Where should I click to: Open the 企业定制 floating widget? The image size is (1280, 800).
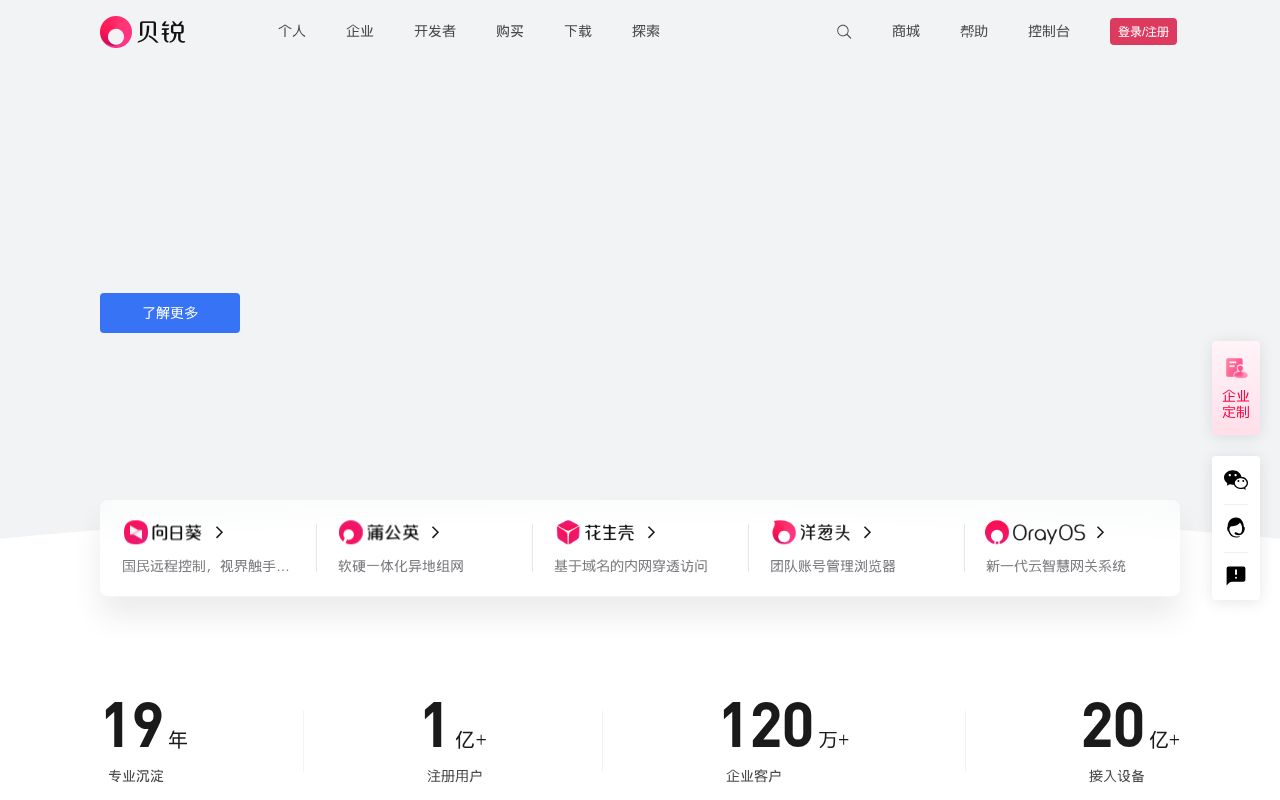coord(1236,388)
